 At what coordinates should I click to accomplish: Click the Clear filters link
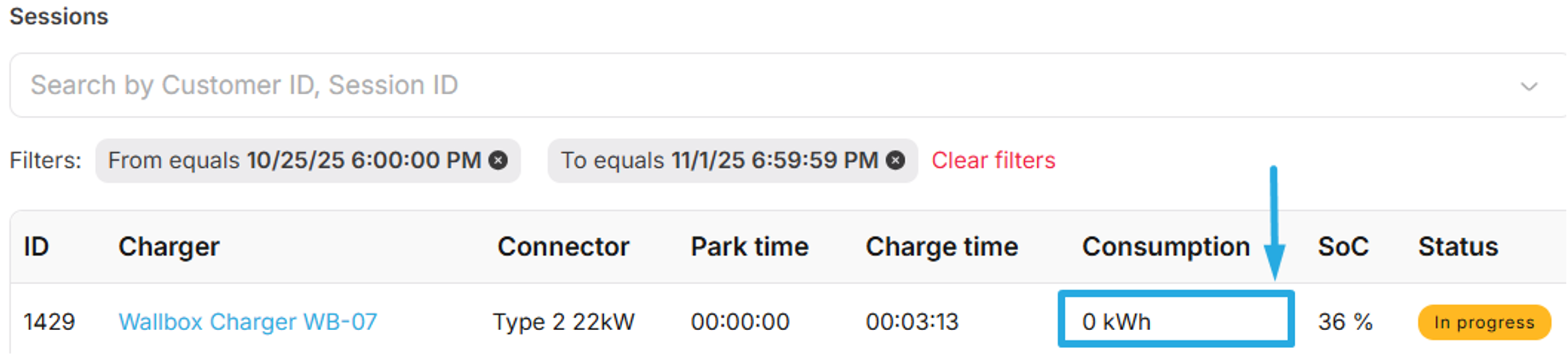click(x=994, y=160)
